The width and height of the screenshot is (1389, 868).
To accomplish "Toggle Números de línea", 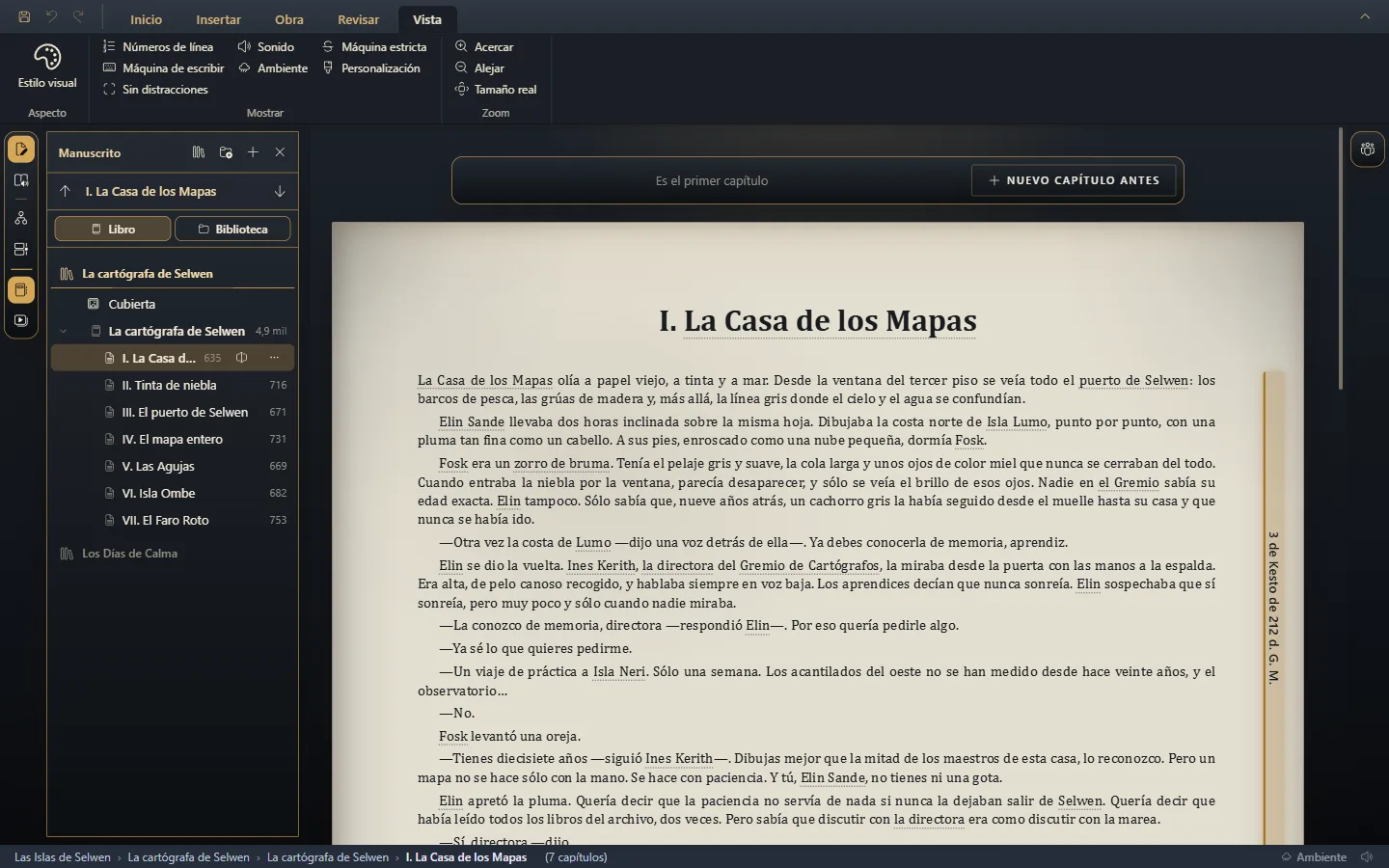I will click(x=158, y=46).
